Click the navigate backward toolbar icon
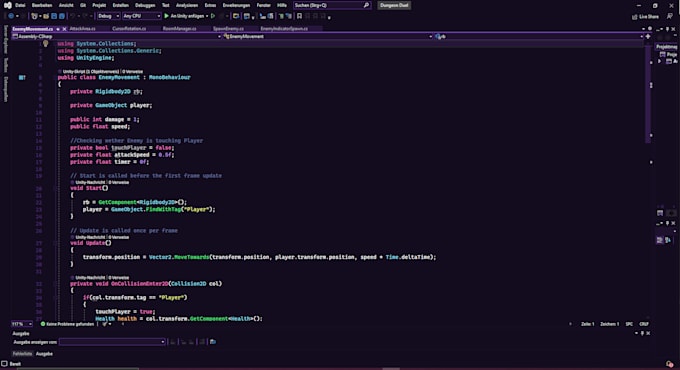Viewport: 680px width, 370px height. tap(11, 16)
